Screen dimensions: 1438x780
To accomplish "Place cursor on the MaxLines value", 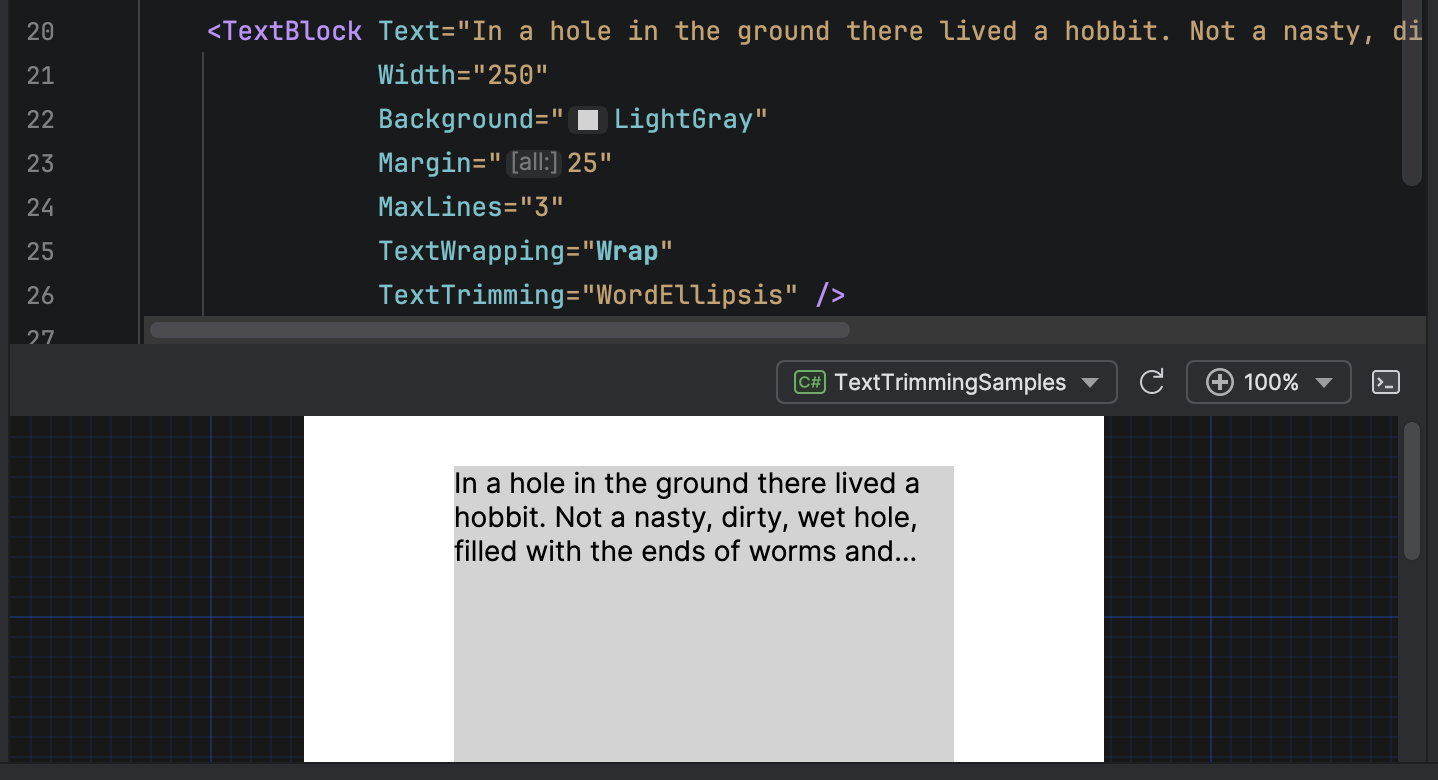I will [546, 206].
